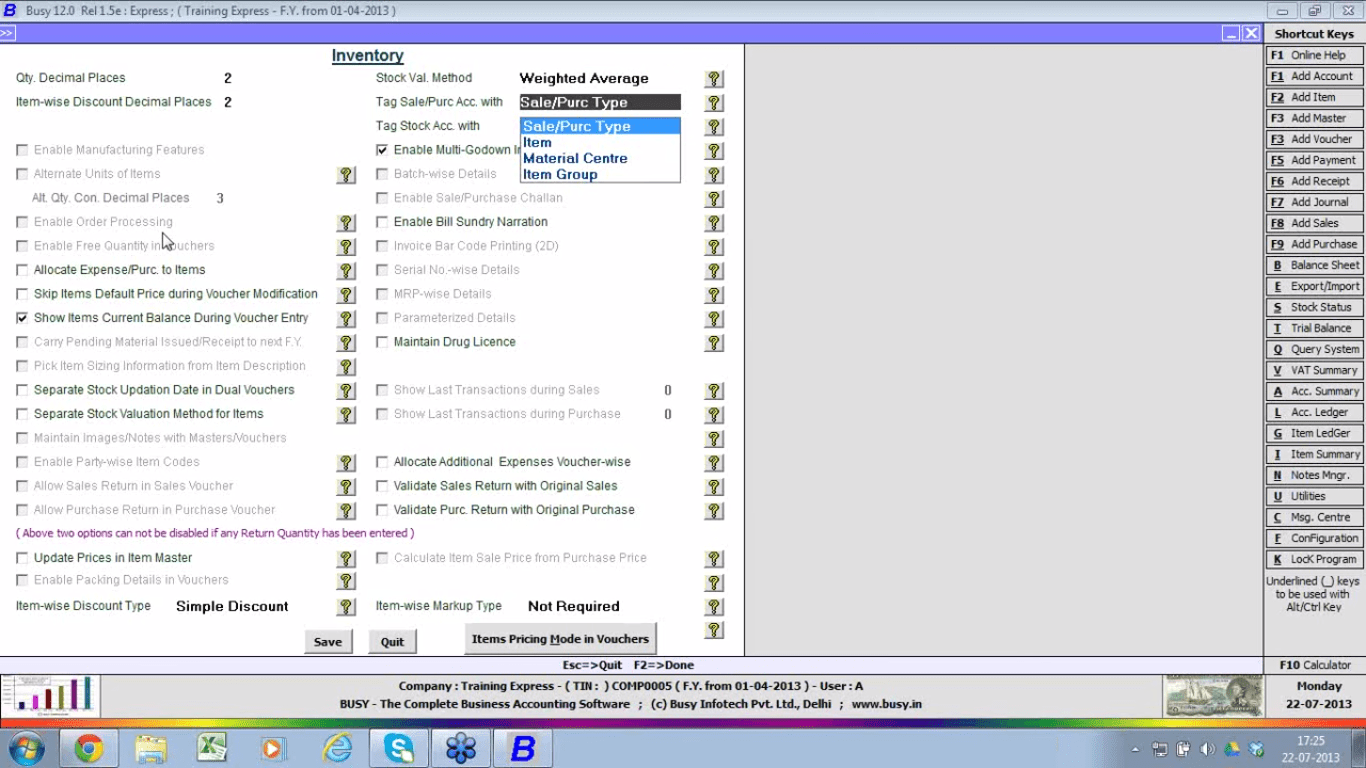Click the Quit button
Viewport: 1366px width, 768px height.
click(x=392, y=642)
